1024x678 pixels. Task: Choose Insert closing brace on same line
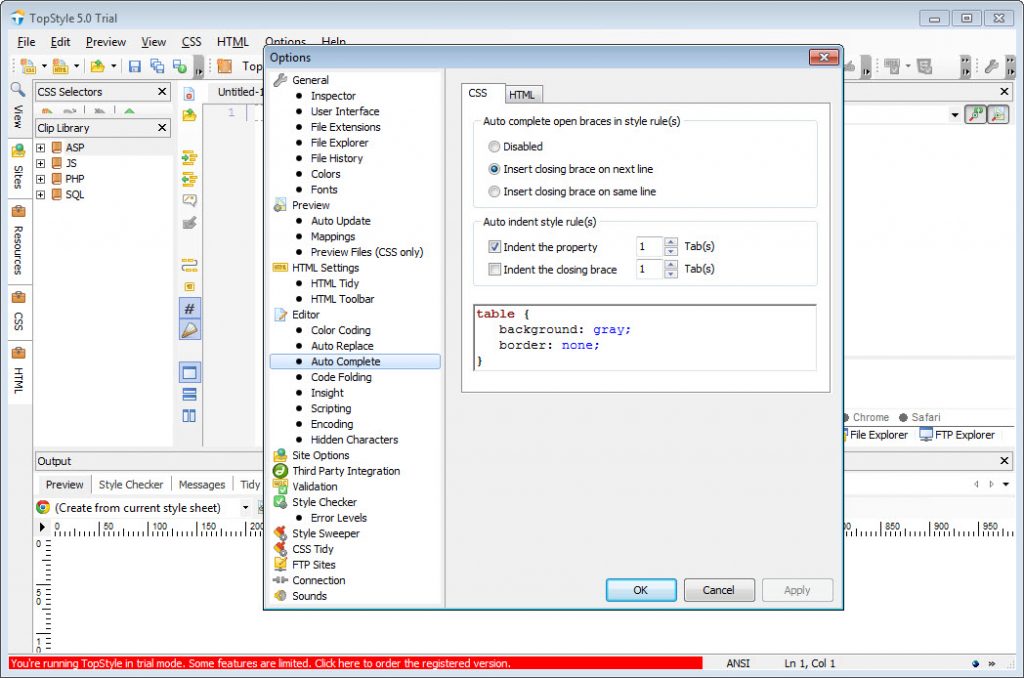pos(494,192)
